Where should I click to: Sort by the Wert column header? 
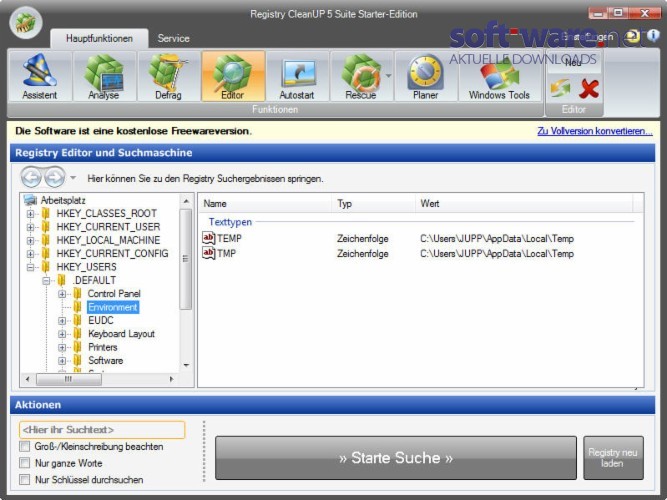tap(524, 203)
